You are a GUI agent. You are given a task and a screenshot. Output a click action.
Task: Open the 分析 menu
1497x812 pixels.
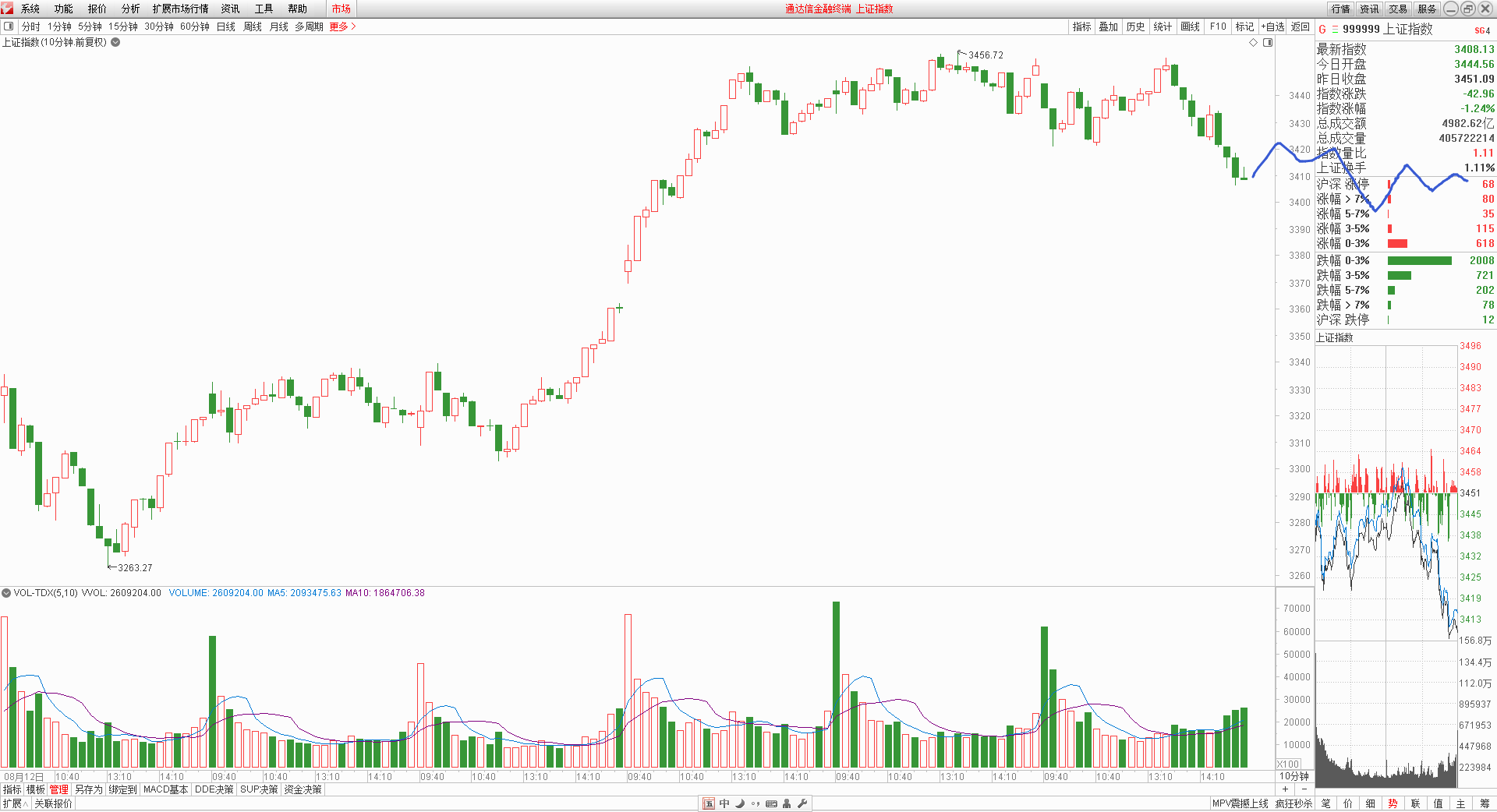[x=130, y=9]
